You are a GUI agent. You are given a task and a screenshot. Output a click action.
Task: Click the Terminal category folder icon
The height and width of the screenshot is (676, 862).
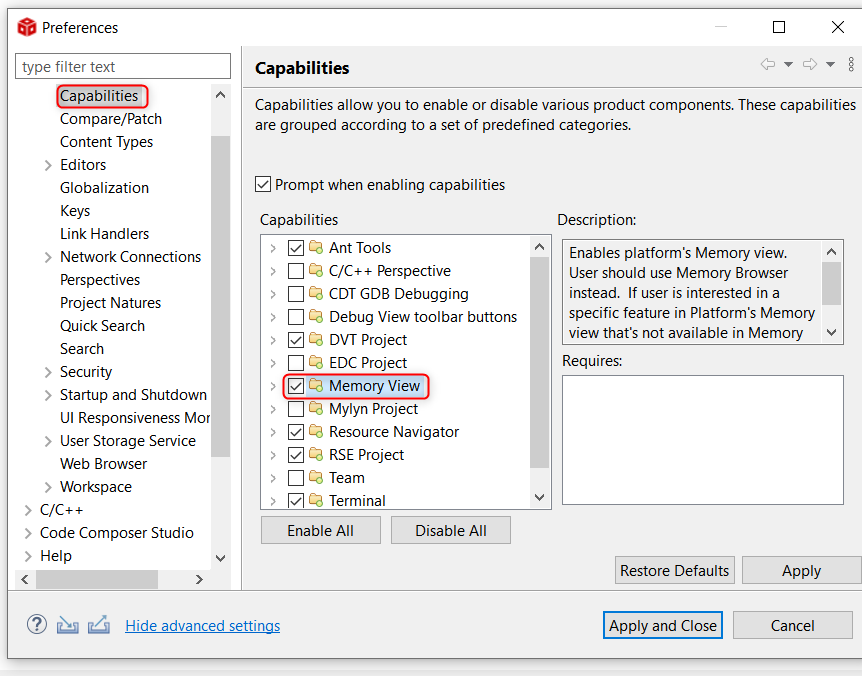[x=316, y=500]
